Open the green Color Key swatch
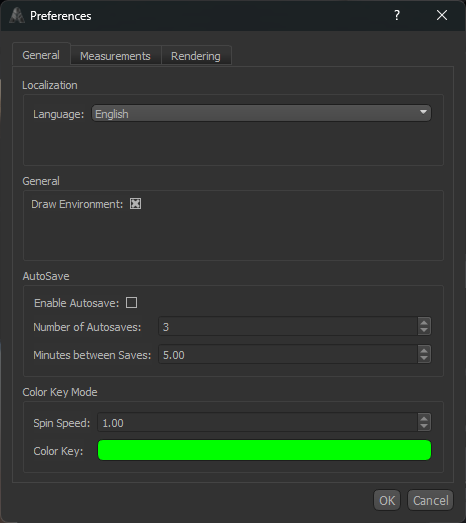 pos(265,450)
